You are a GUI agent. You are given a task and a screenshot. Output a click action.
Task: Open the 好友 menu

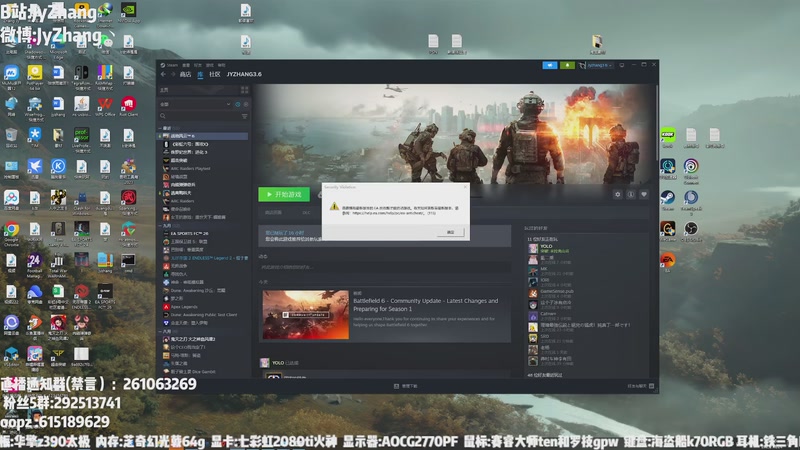click(x=198, y=65)
